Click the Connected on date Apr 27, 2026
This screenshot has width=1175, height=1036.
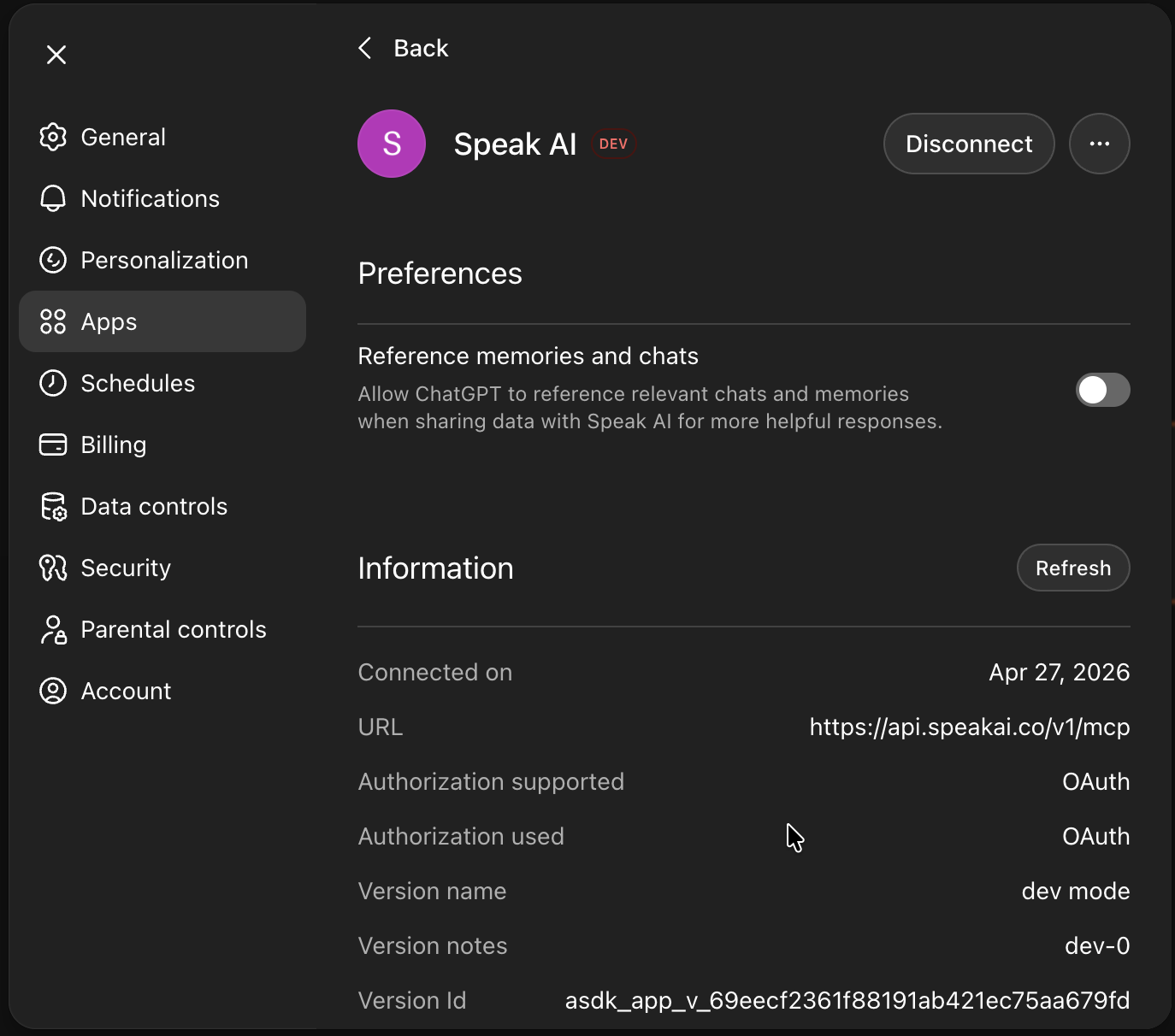1060,673
